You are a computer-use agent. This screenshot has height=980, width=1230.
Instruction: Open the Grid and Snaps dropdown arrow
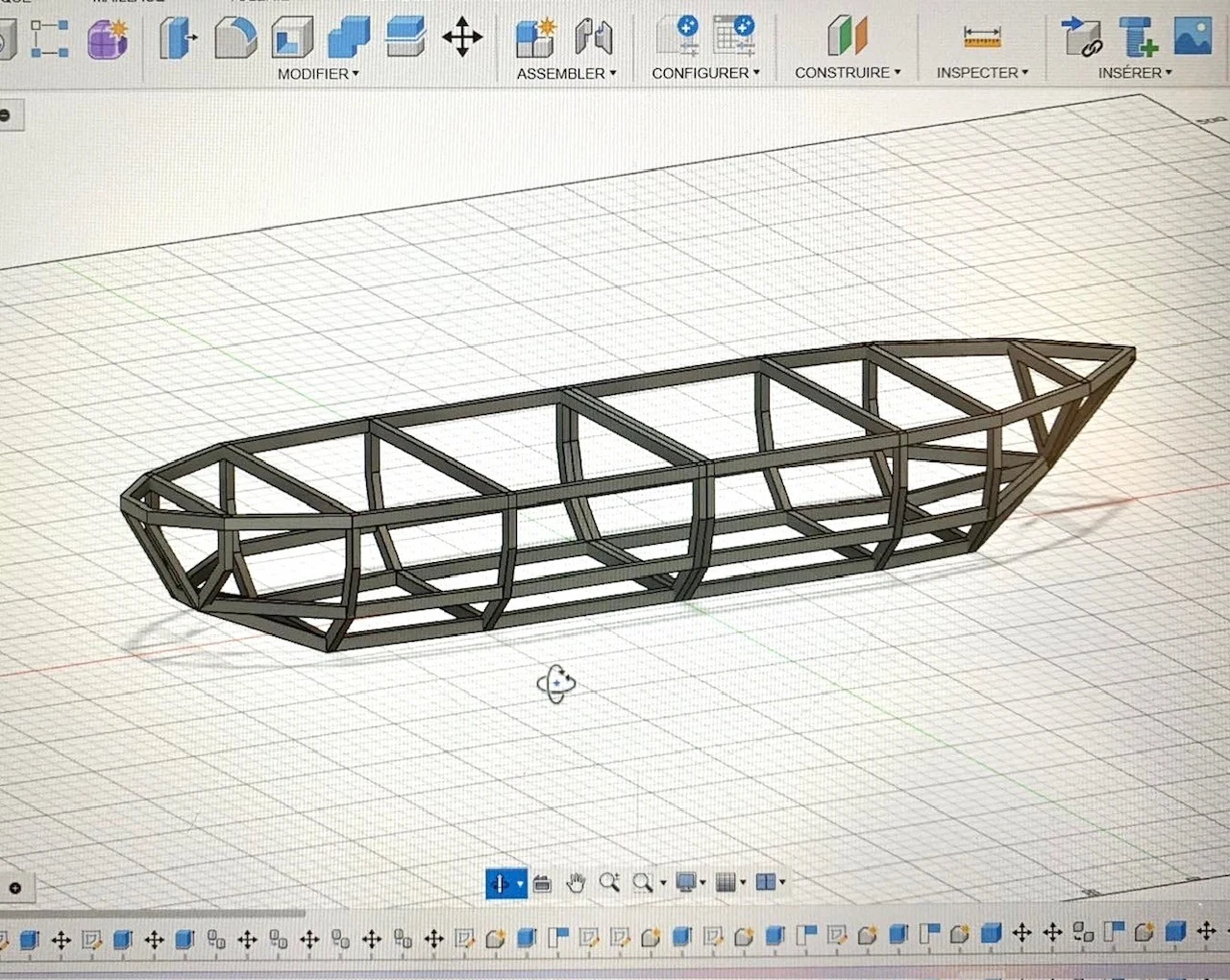point(743,883)
